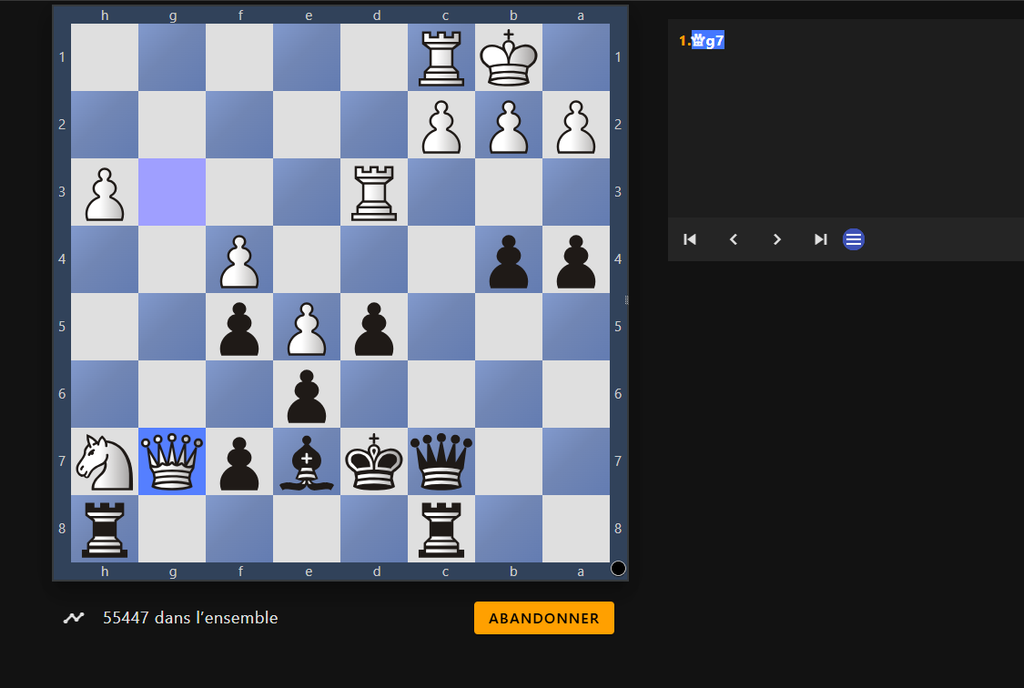The height and width of the screenshot is (688, 1024).
Task: Skip to the last move
Action: point(820,239)
